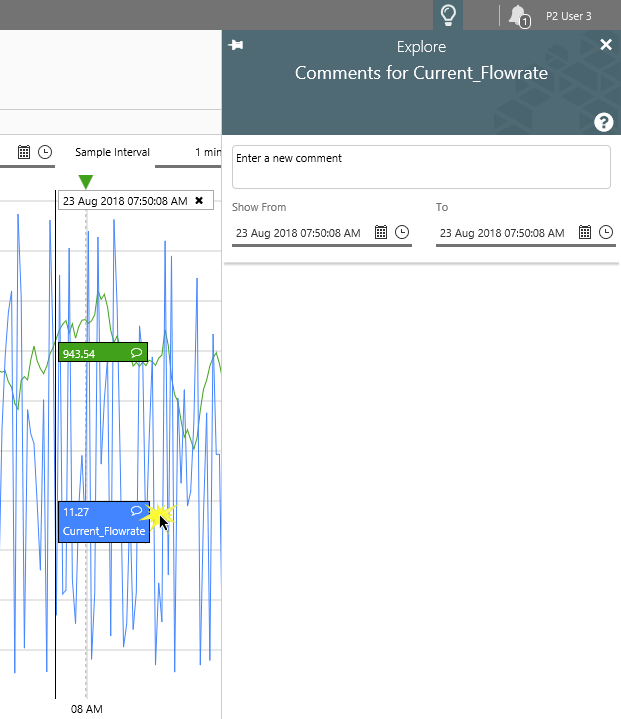Click the Sample Interval value field
The height and width of the screenshot is (719, 621).
point(208,153)
